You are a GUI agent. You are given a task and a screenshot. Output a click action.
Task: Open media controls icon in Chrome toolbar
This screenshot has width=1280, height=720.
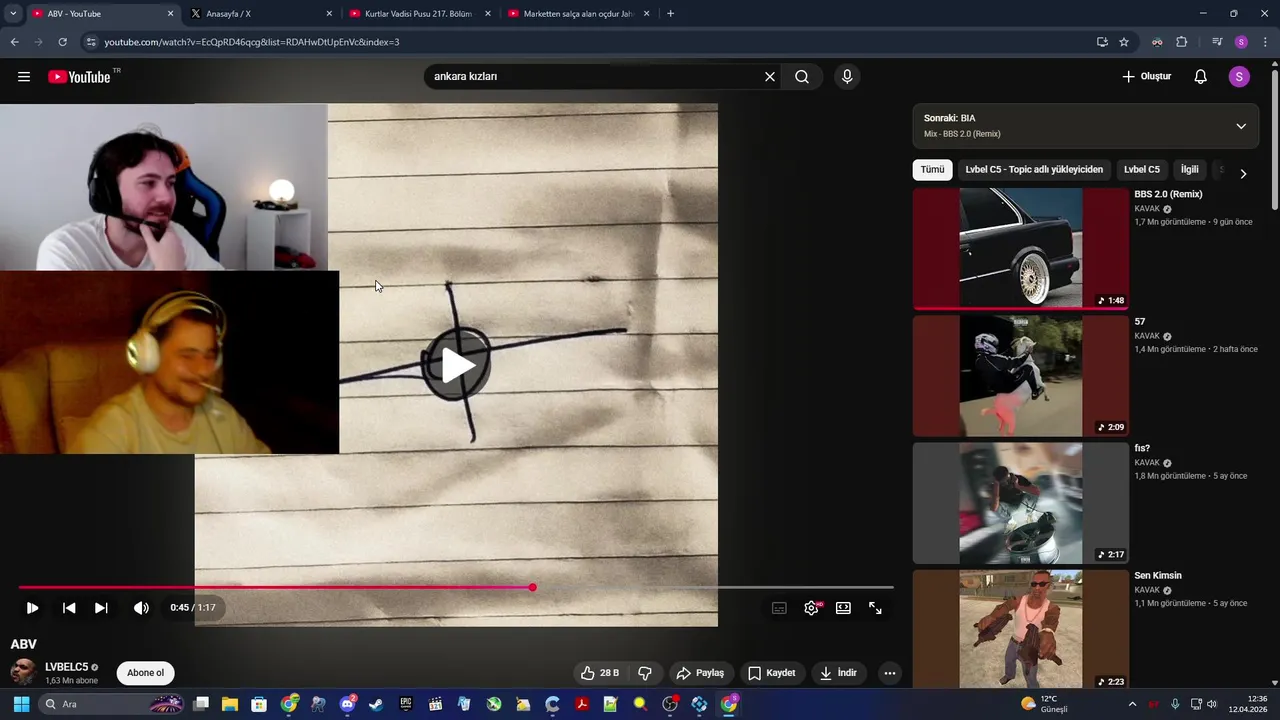(1217, 42)
